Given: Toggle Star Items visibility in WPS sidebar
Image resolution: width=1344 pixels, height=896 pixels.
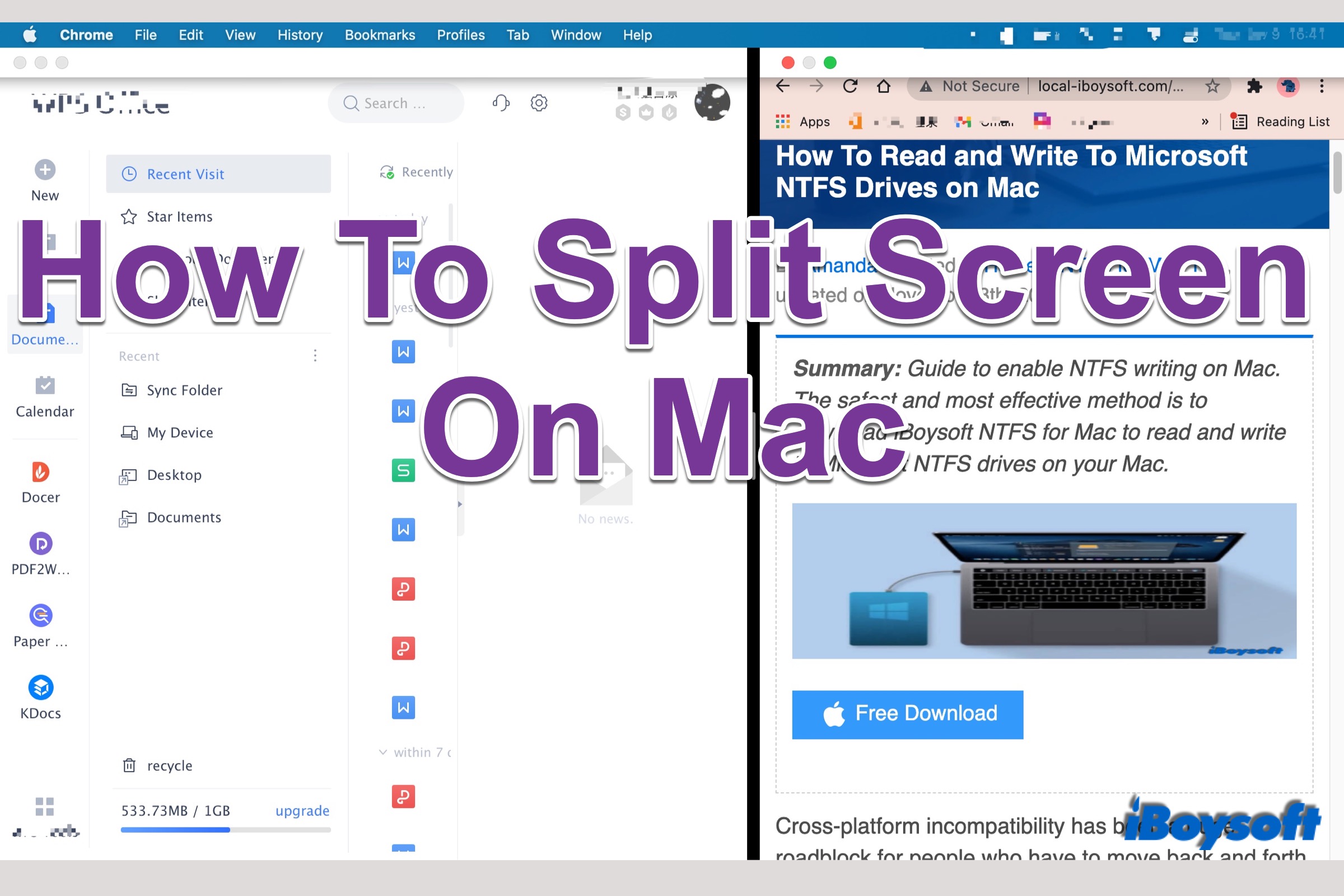Looking at the screenshot, I should [179, 216].
